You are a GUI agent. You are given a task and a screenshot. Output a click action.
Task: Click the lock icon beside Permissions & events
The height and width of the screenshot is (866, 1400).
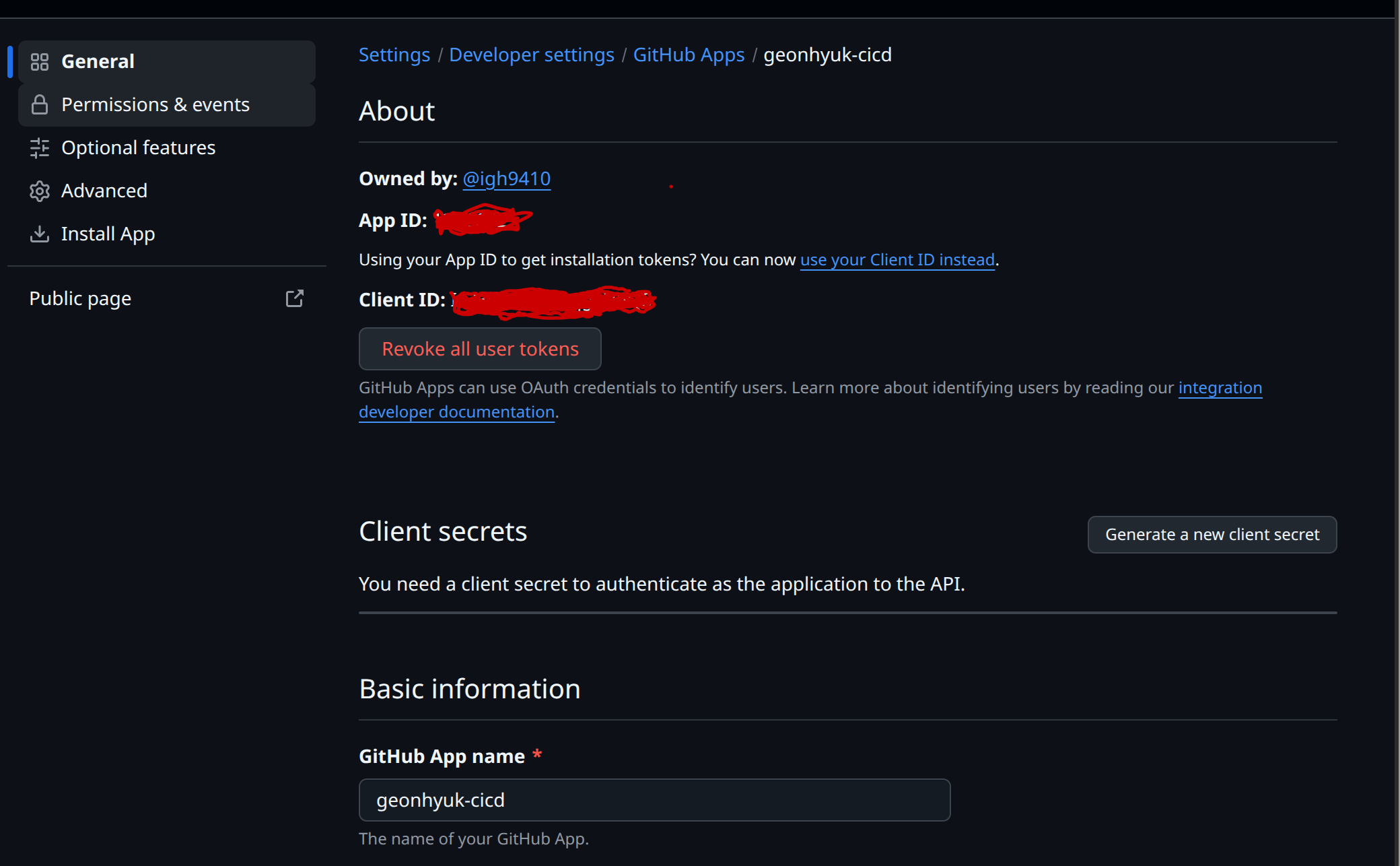click(40, 105)
